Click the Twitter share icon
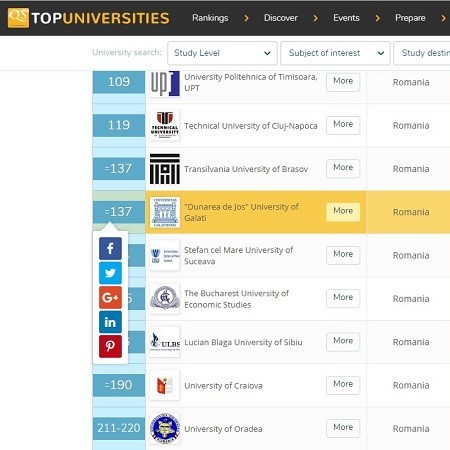 coord(110,273)
